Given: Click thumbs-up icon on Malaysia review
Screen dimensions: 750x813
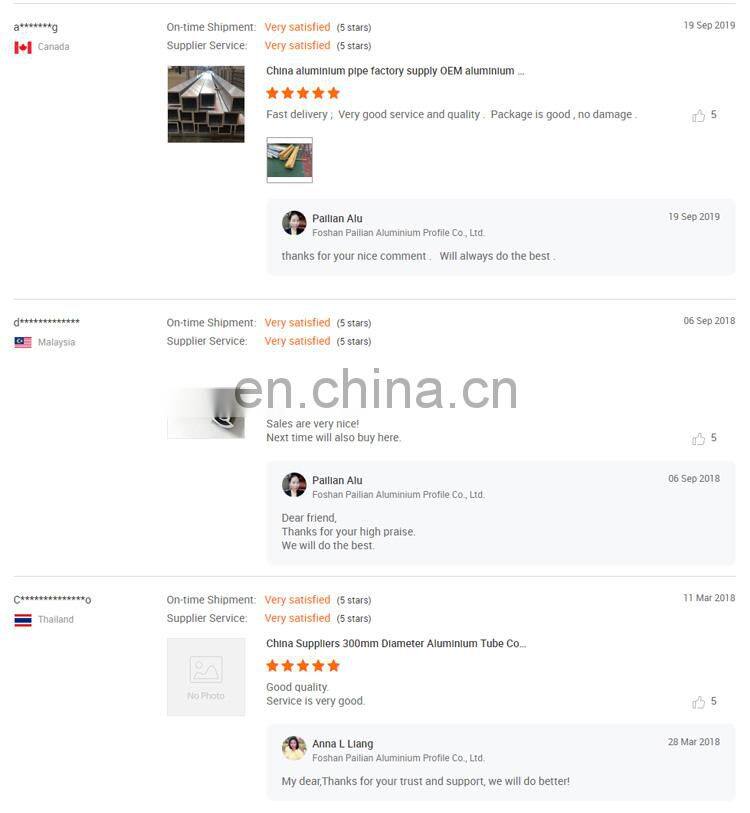Looking at the screenshot, I should coord(698,439).
